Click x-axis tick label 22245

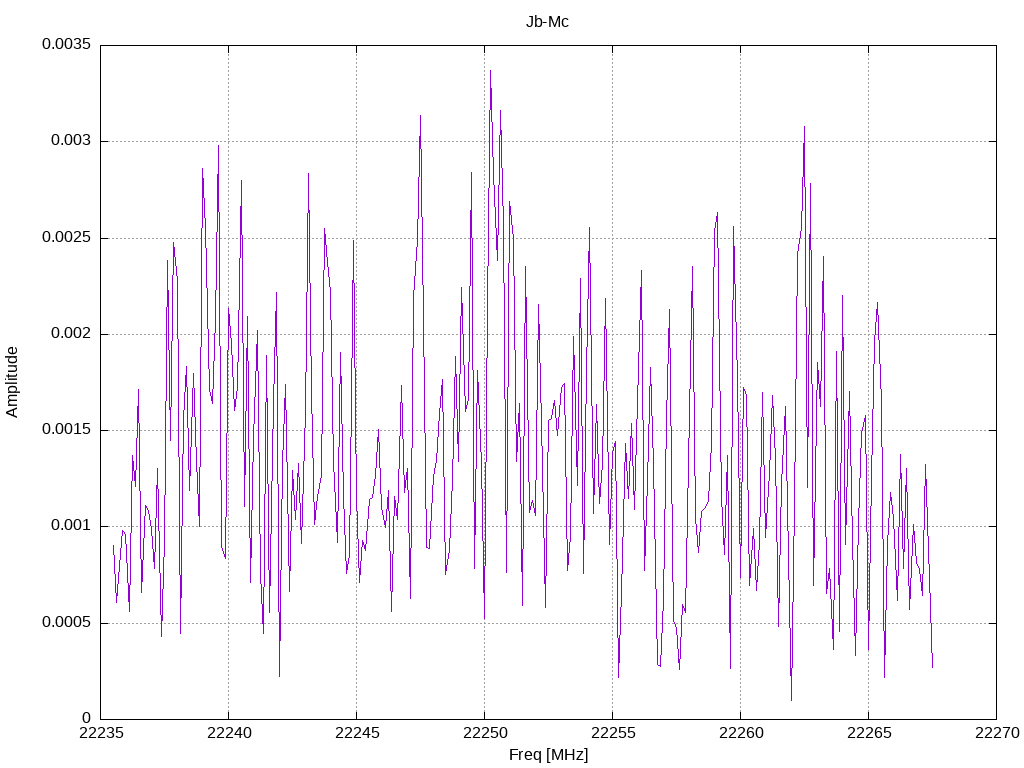click(x=357, y=733)
